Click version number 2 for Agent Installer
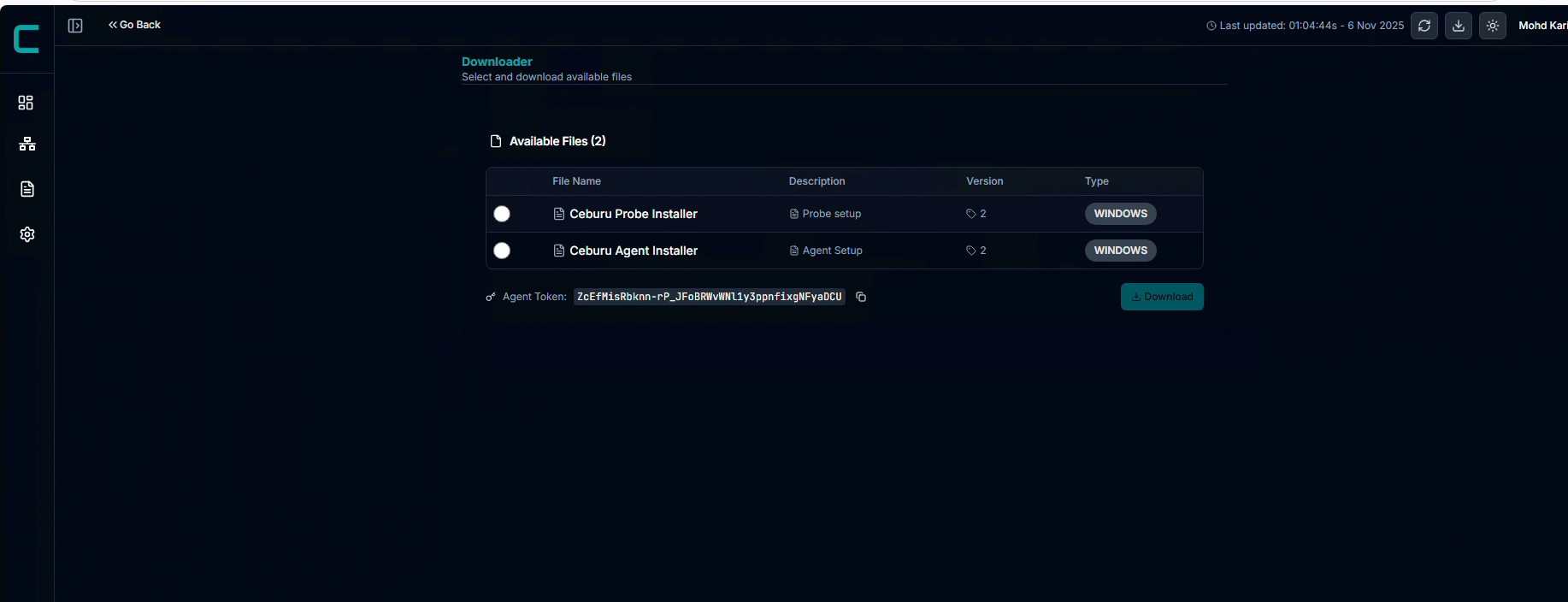The width and height of the screenshot is (1568, 602). click(x=983, y=251)
